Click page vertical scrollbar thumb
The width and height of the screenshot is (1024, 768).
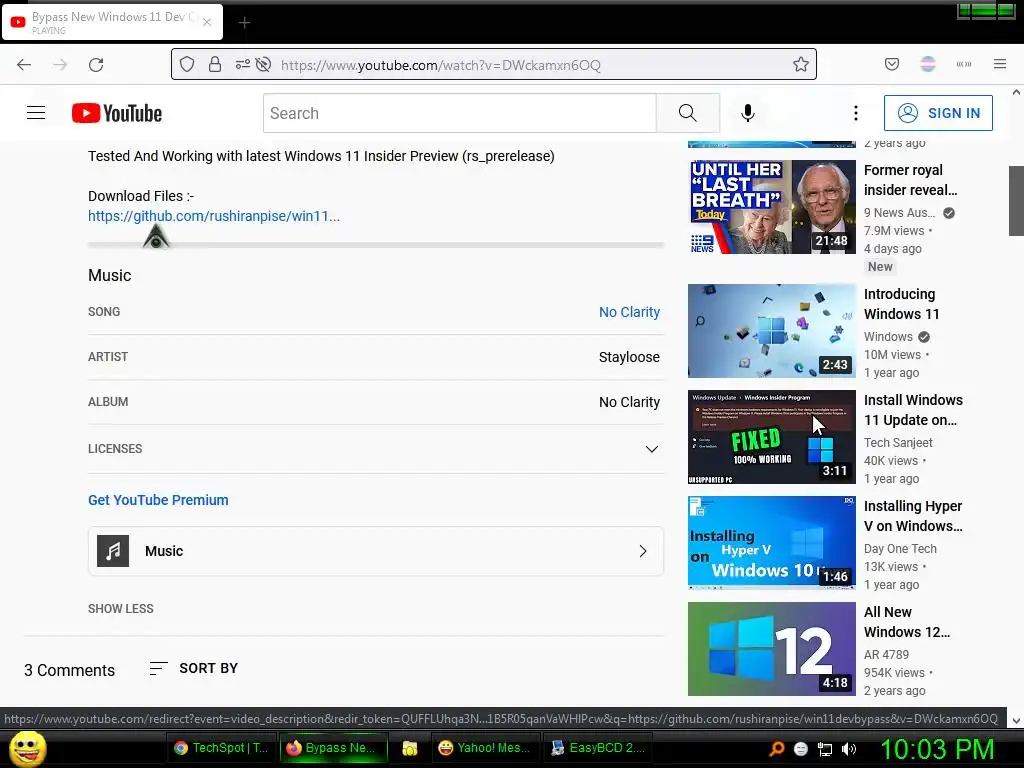1016,200
